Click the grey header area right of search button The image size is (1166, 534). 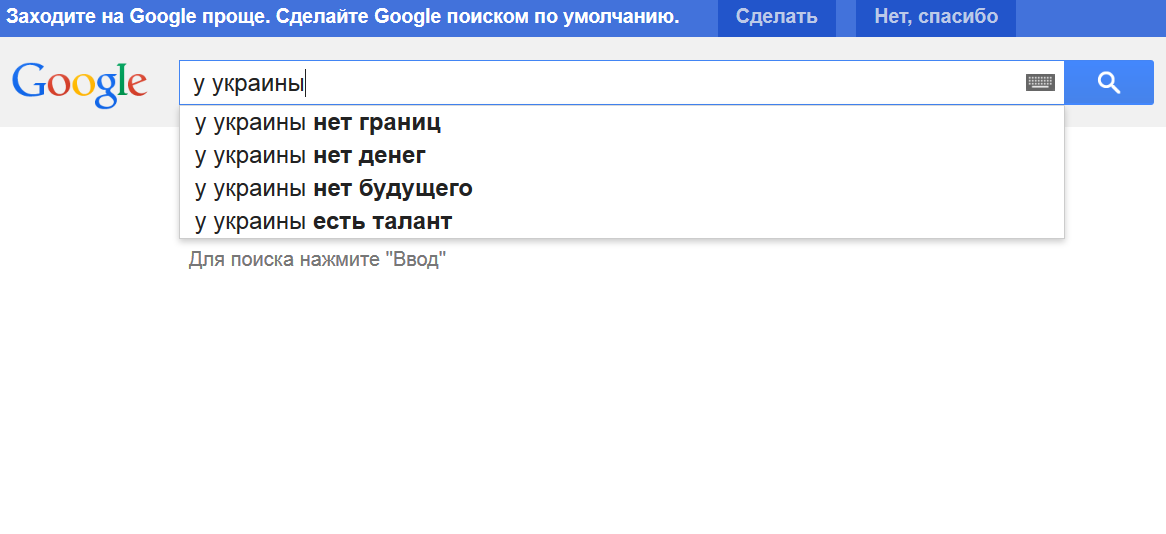click(x=1159, y=82)
